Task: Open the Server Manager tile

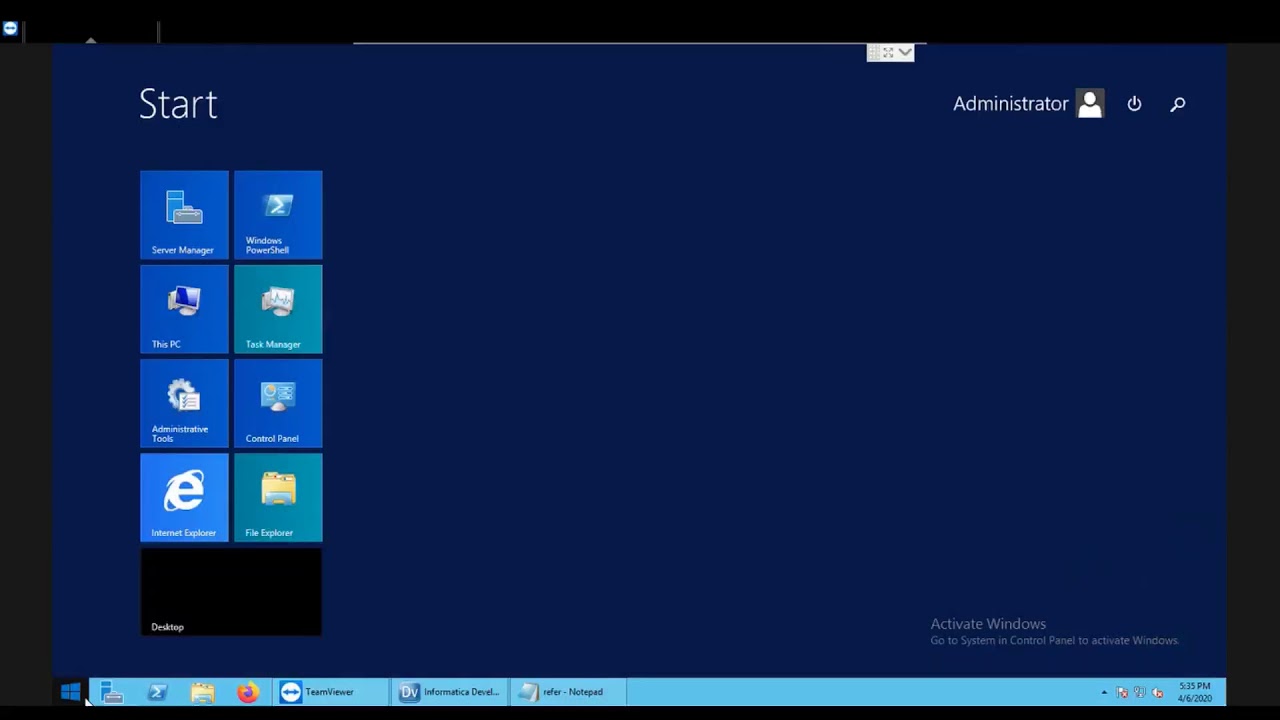Action: tap(184, 215)
